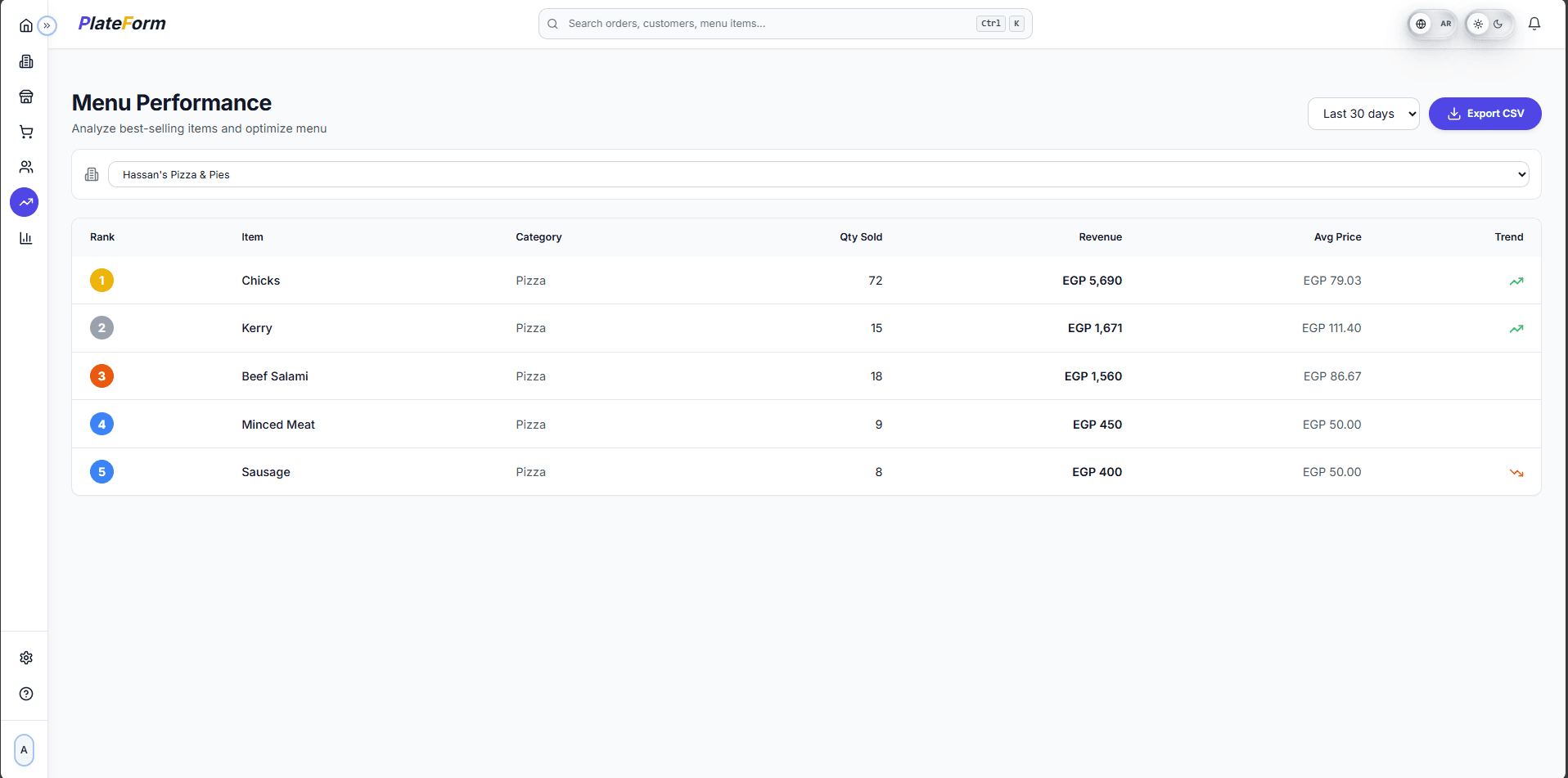Click the PlateForm logo link
Image resolution: width=1568 pixels, height=778 pixels.
122,24
